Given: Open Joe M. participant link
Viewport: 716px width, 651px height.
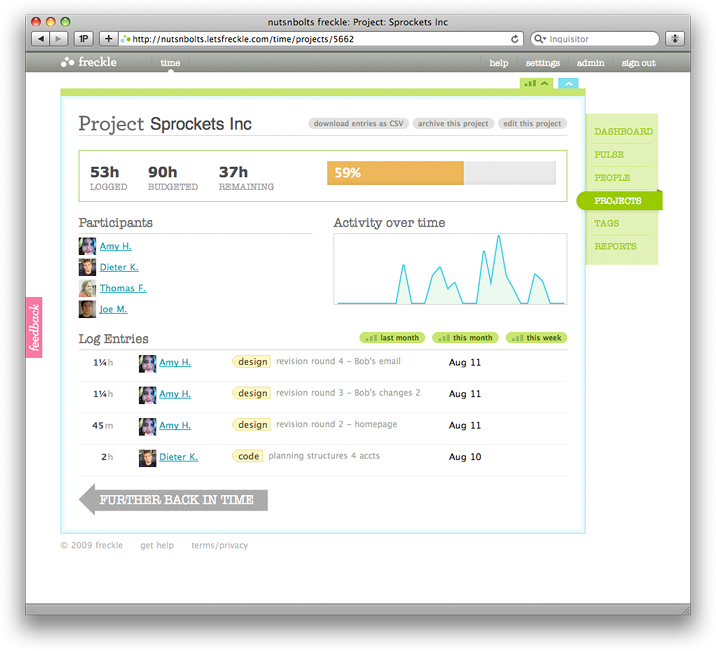Looking at the screenshot, I should coord(113,309).
